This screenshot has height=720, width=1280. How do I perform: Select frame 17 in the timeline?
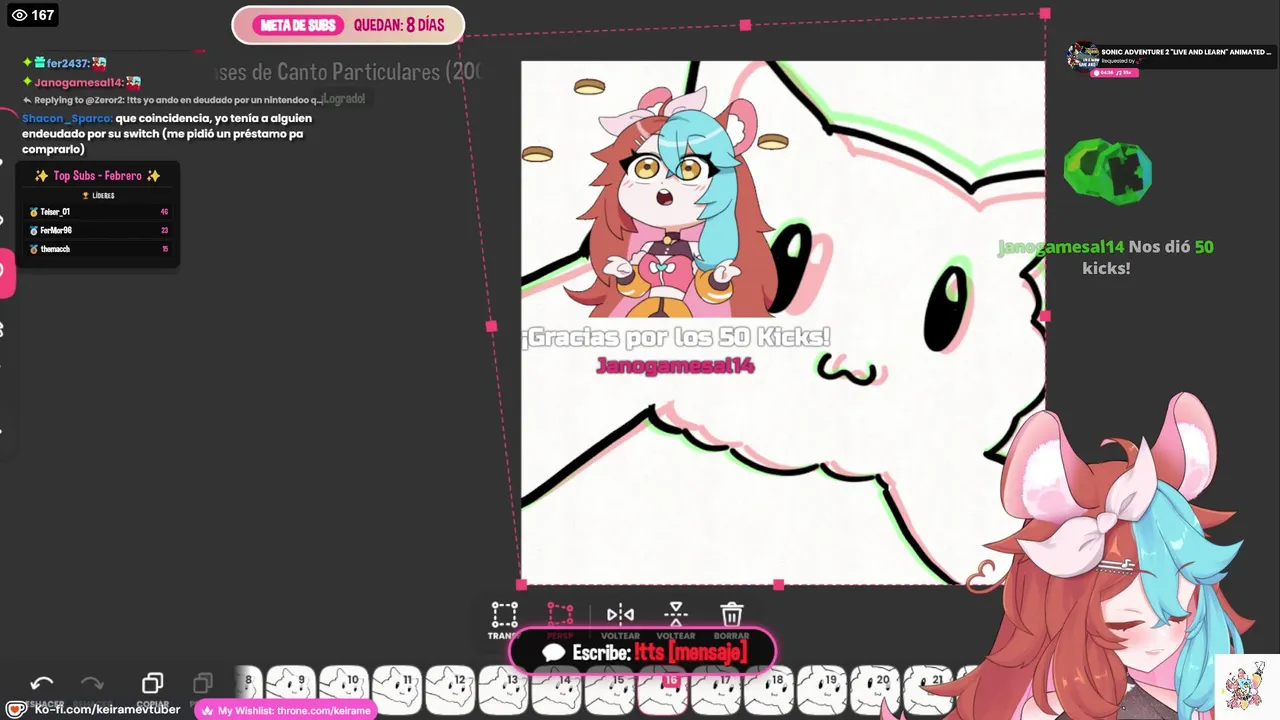point(715,690)
